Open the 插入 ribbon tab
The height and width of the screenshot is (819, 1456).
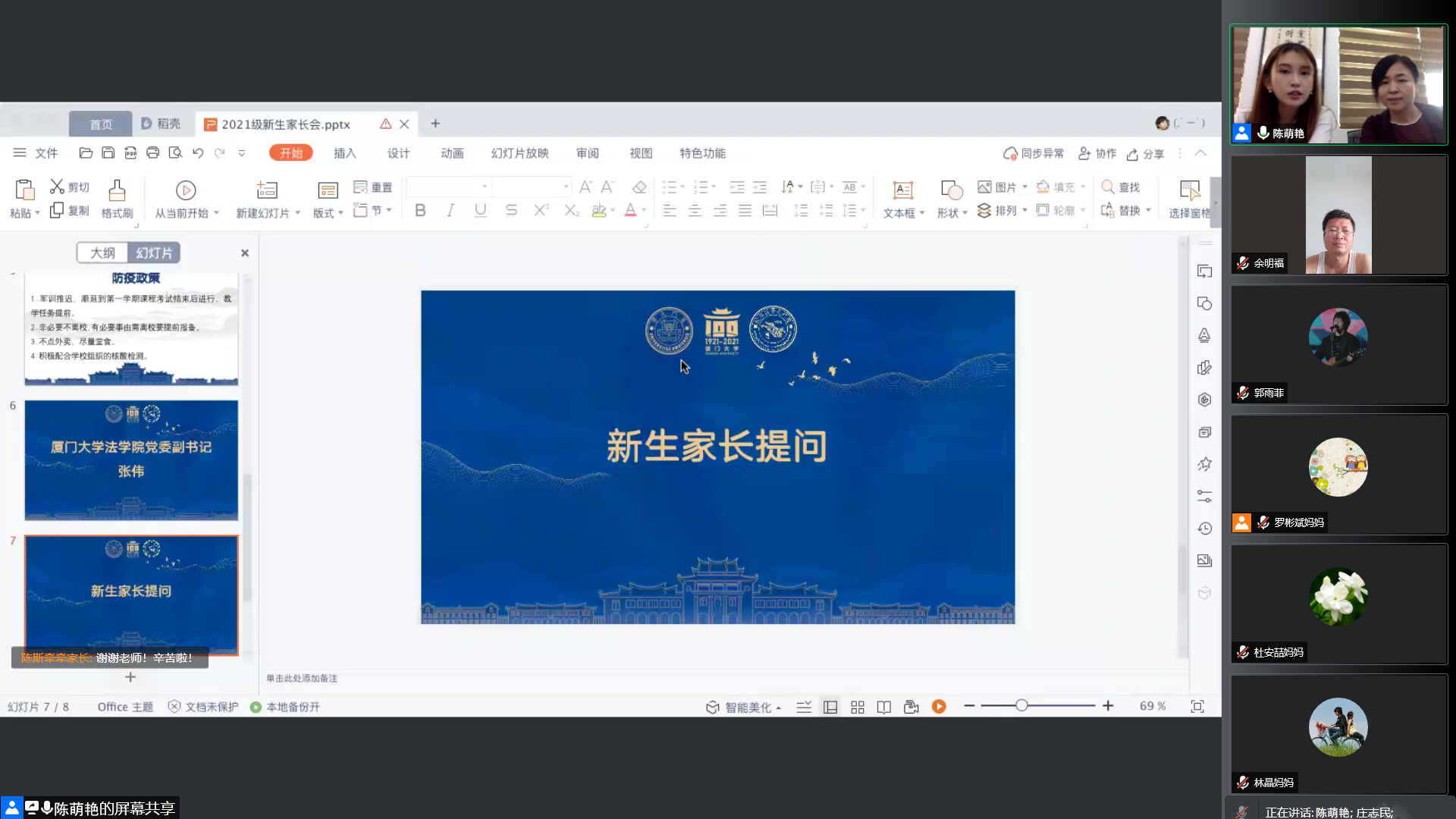pyautogui.click(x=344, y=153)
